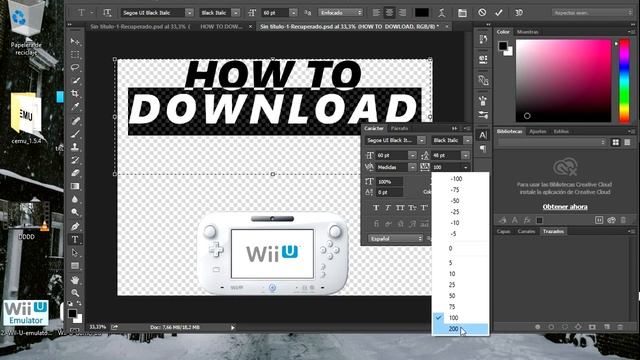
Task: Click the foreground color swatch in toolbox
Action: point(72,313)
